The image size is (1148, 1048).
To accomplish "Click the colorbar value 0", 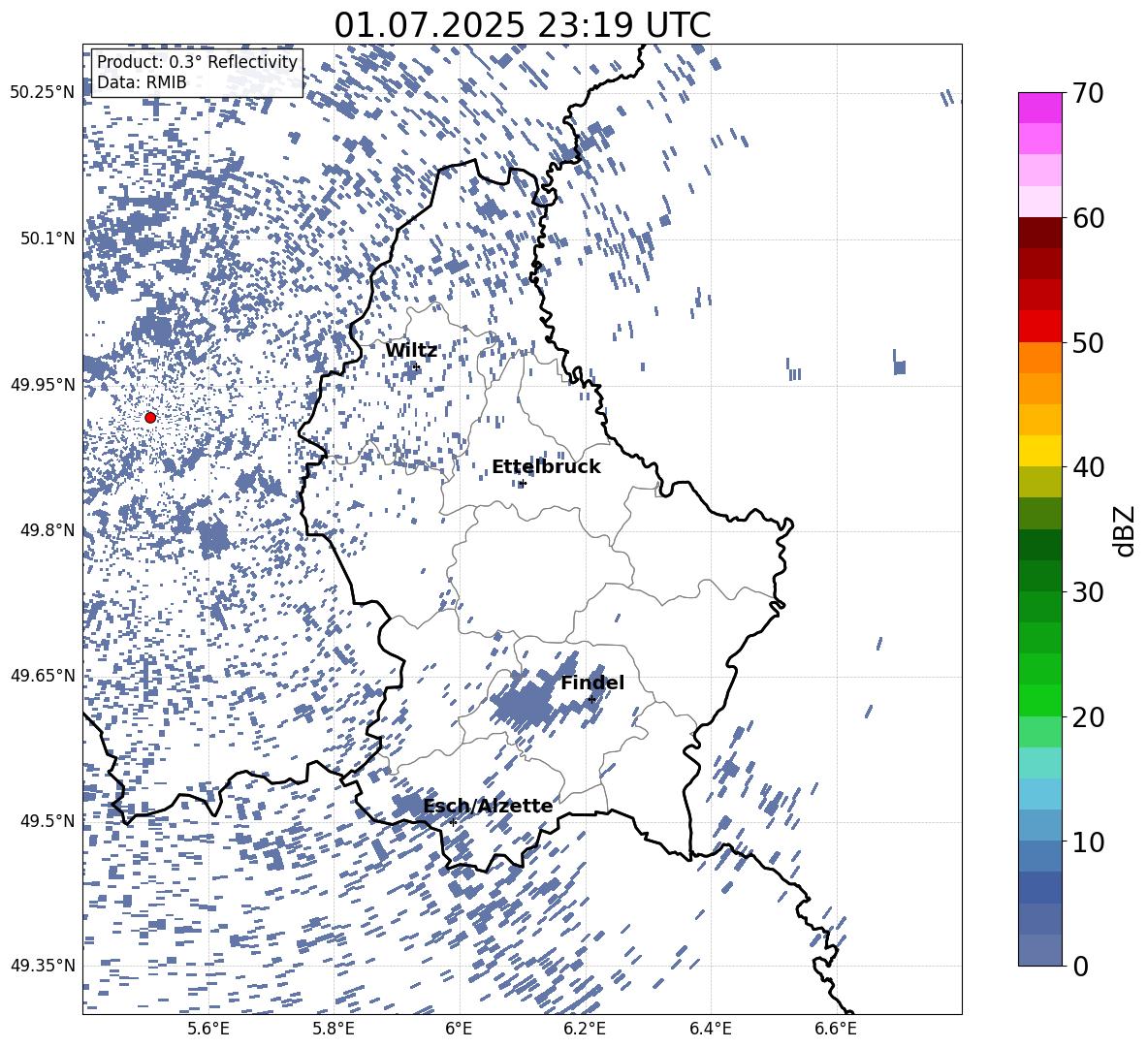I will tap(1081, 966).
